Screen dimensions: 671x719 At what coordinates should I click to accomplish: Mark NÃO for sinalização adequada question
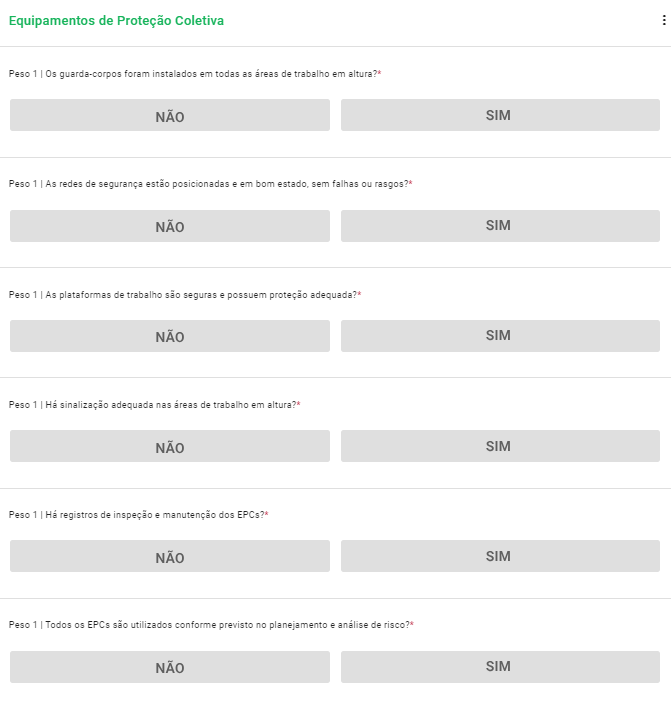click(x=170, y=447)
